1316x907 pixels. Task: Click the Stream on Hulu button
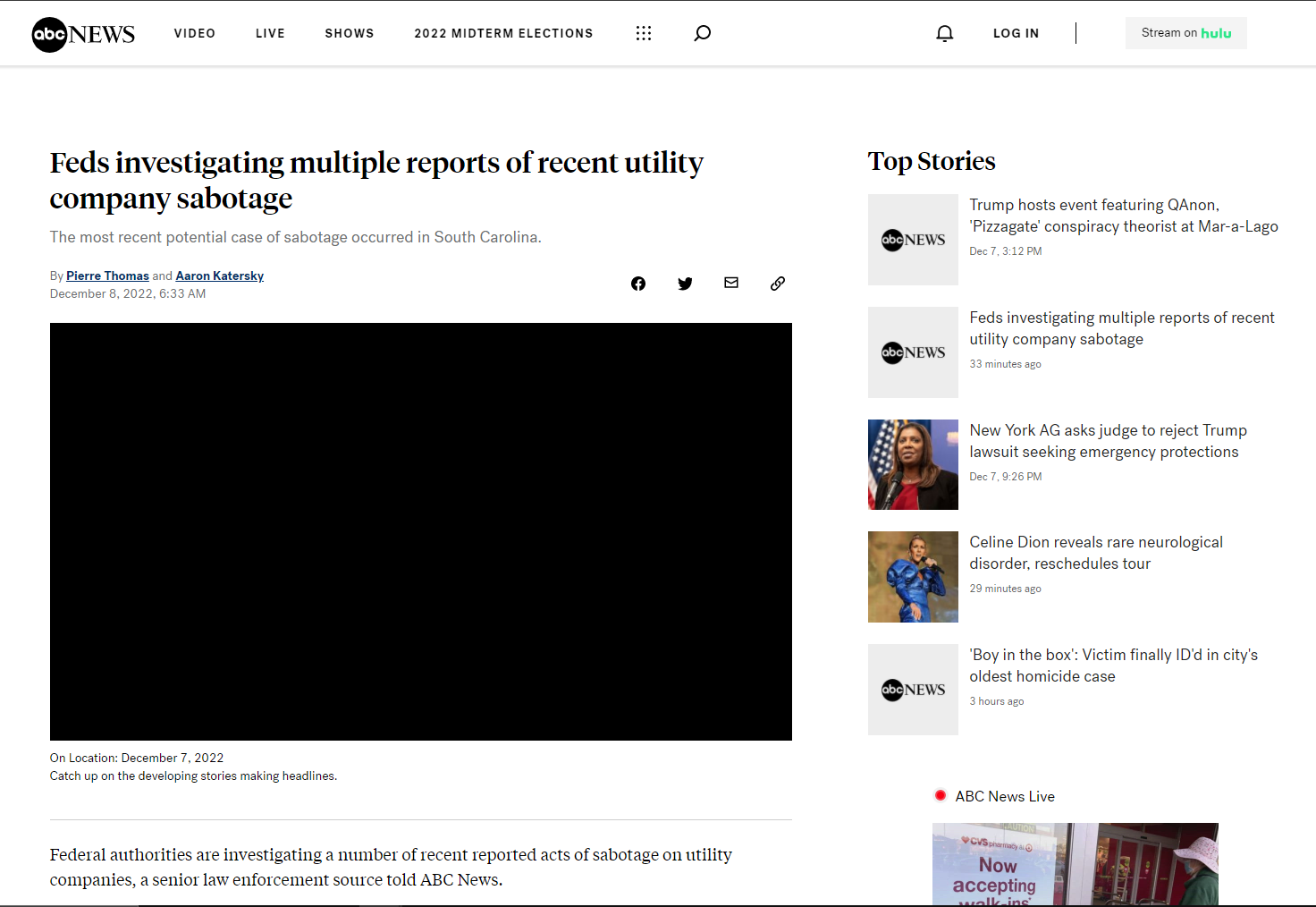point(1186,33)
